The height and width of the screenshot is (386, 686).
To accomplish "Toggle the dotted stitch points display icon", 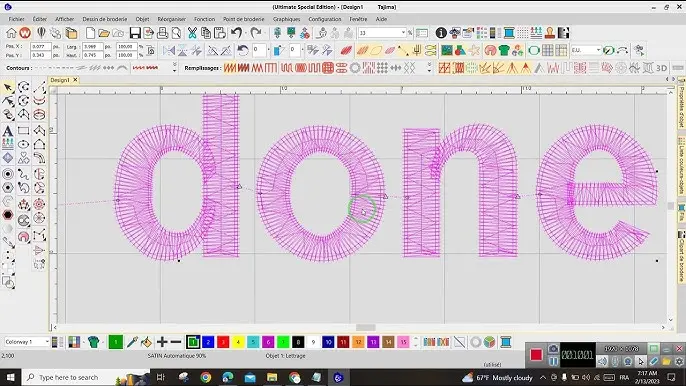I will (522, 33).
